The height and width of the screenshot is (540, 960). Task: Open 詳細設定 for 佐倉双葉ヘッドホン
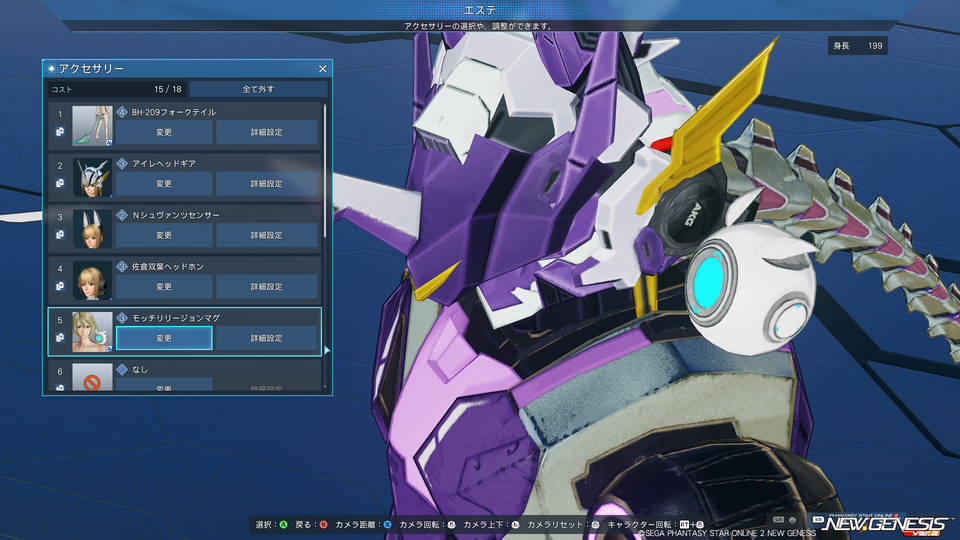[266, 287]
